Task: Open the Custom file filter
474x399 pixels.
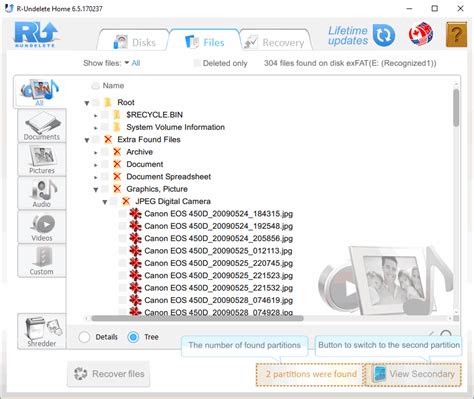Action: click(x=42, y=261)
